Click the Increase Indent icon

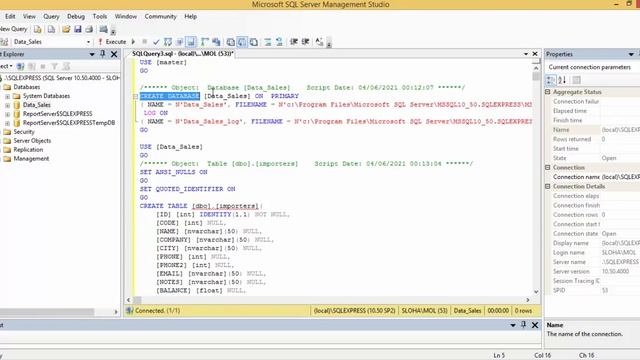pyautogui.click(x=305, y=42)
